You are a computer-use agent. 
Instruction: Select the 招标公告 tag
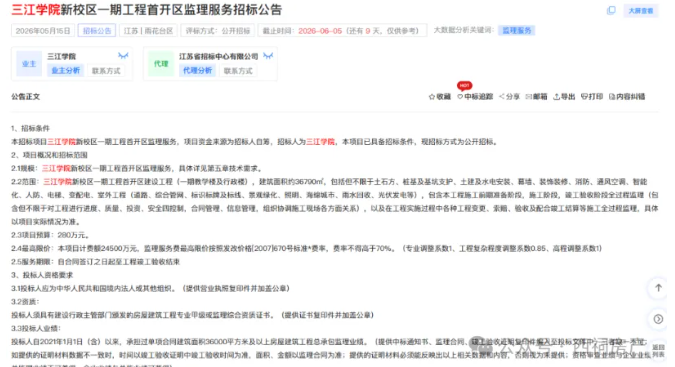(x=97, y=31)
